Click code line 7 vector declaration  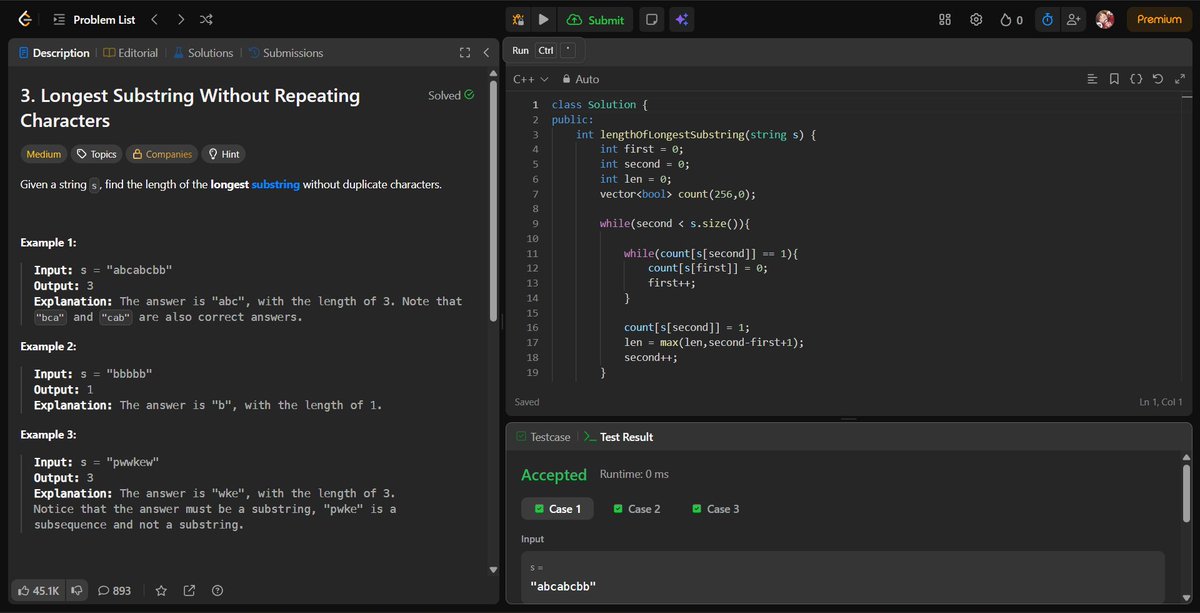(x=678, y=194)
